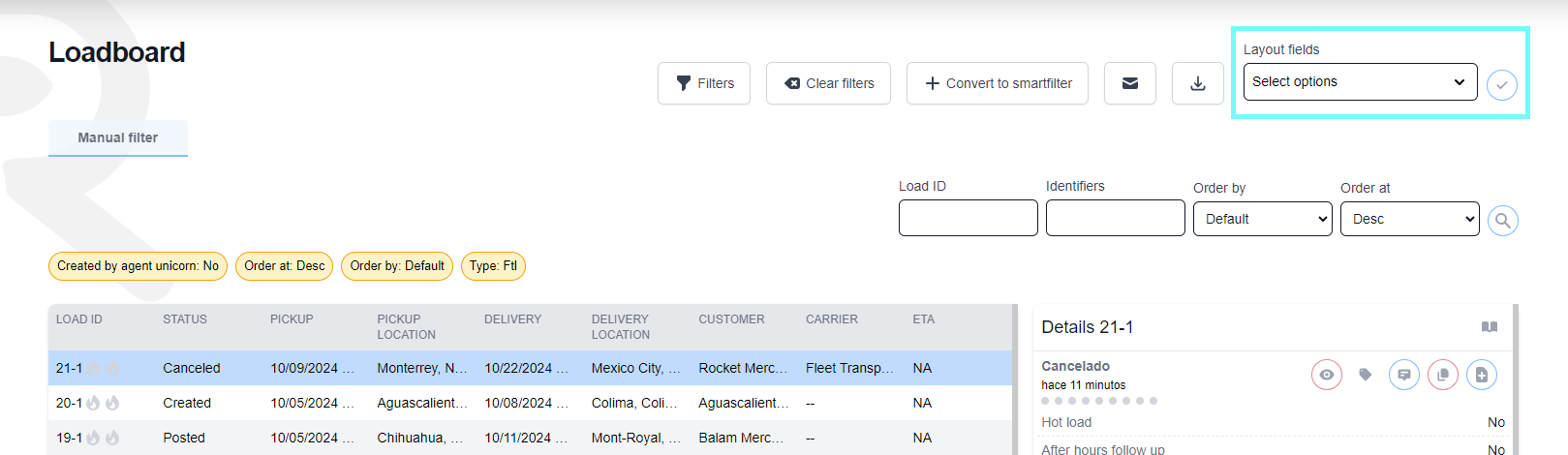
Task: Click the open-book icon beside Details 21-1
Action: 1490,327
